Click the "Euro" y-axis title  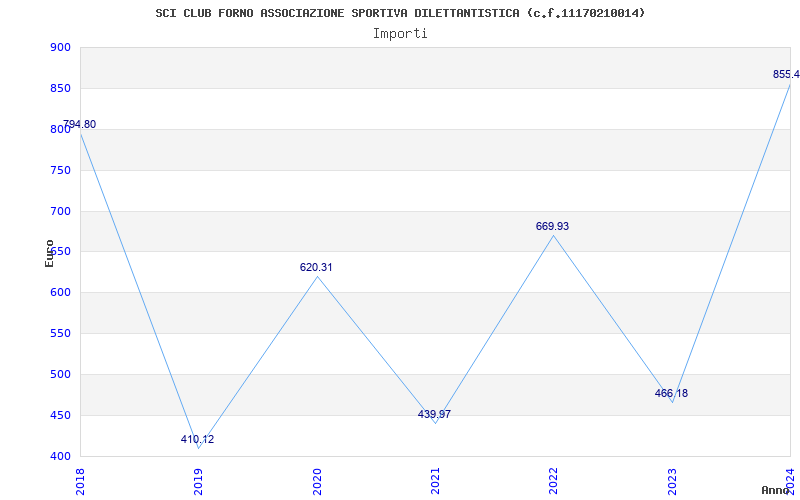point(49,253)
